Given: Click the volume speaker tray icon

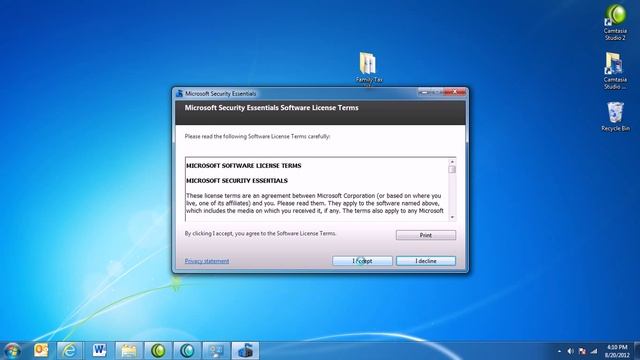Looking at the screenshot, I should point(571,351).
